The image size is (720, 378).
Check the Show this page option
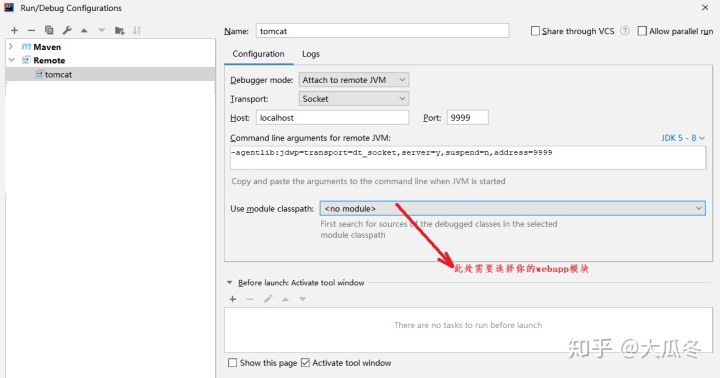pos(233,363)
